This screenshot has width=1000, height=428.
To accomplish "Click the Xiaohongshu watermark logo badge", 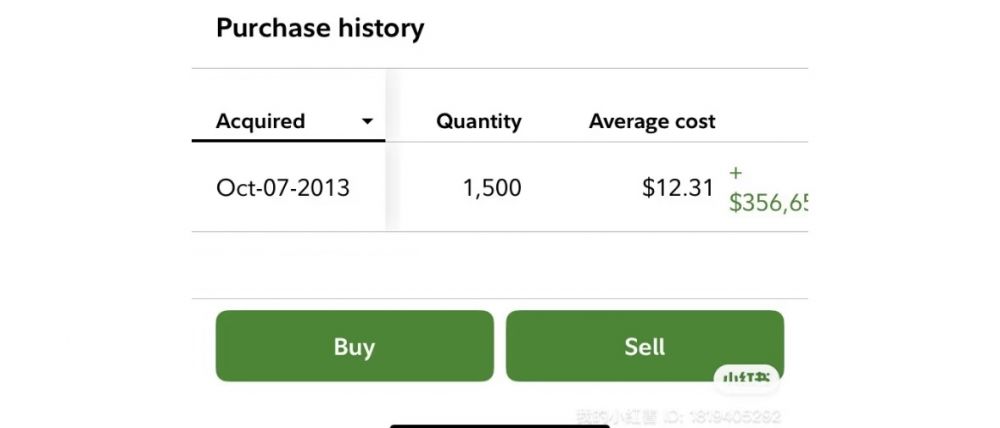I will pos(746,378).
